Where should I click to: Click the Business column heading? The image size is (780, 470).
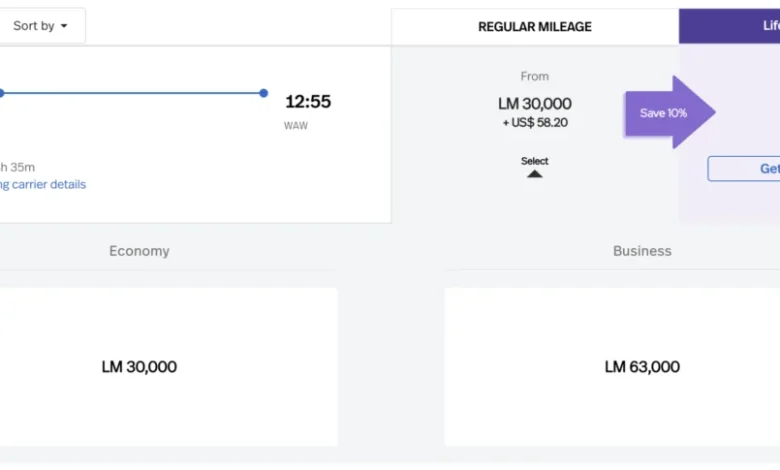click(642, 251)
